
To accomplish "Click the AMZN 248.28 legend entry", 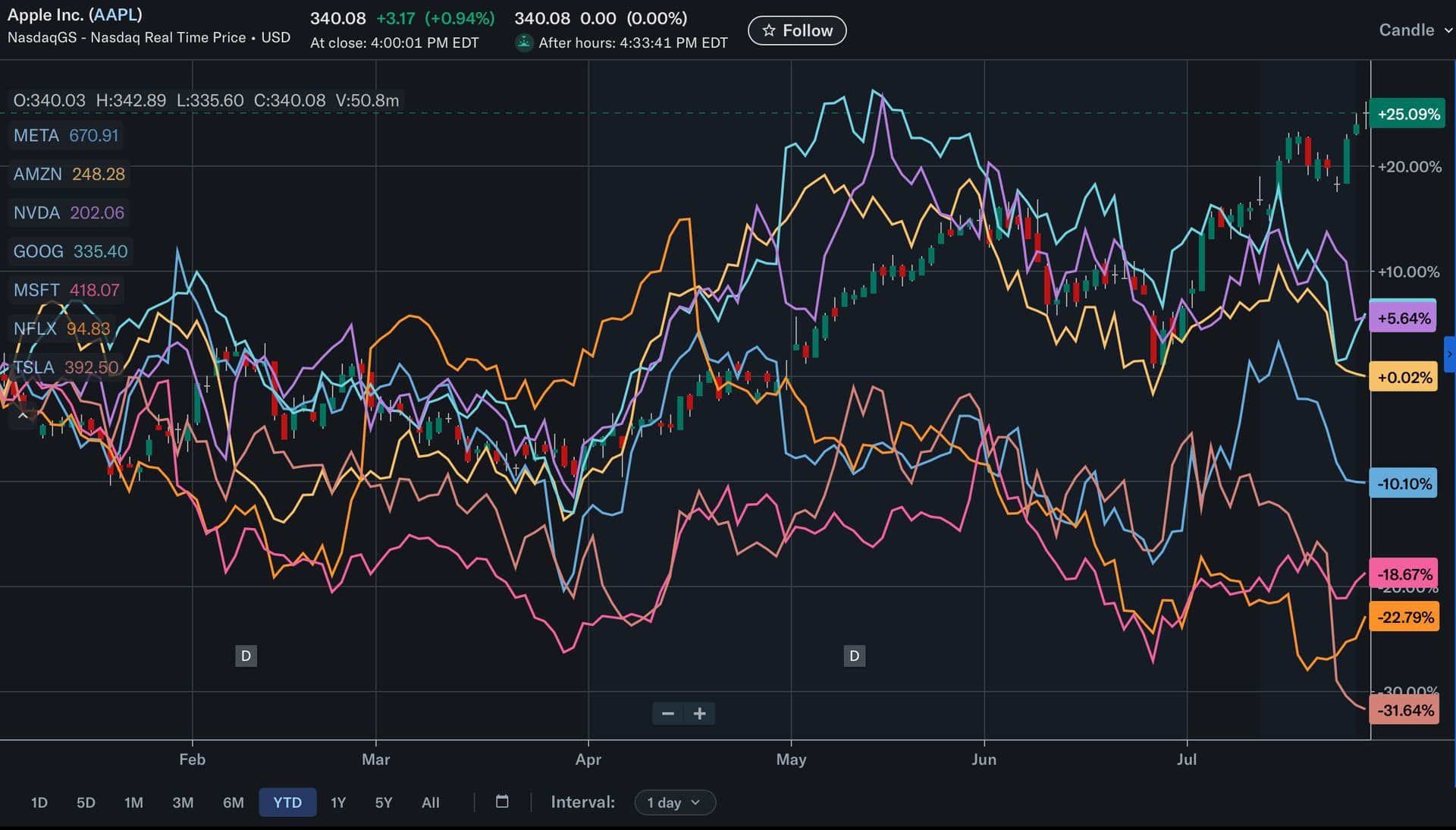I will [69, 174].
